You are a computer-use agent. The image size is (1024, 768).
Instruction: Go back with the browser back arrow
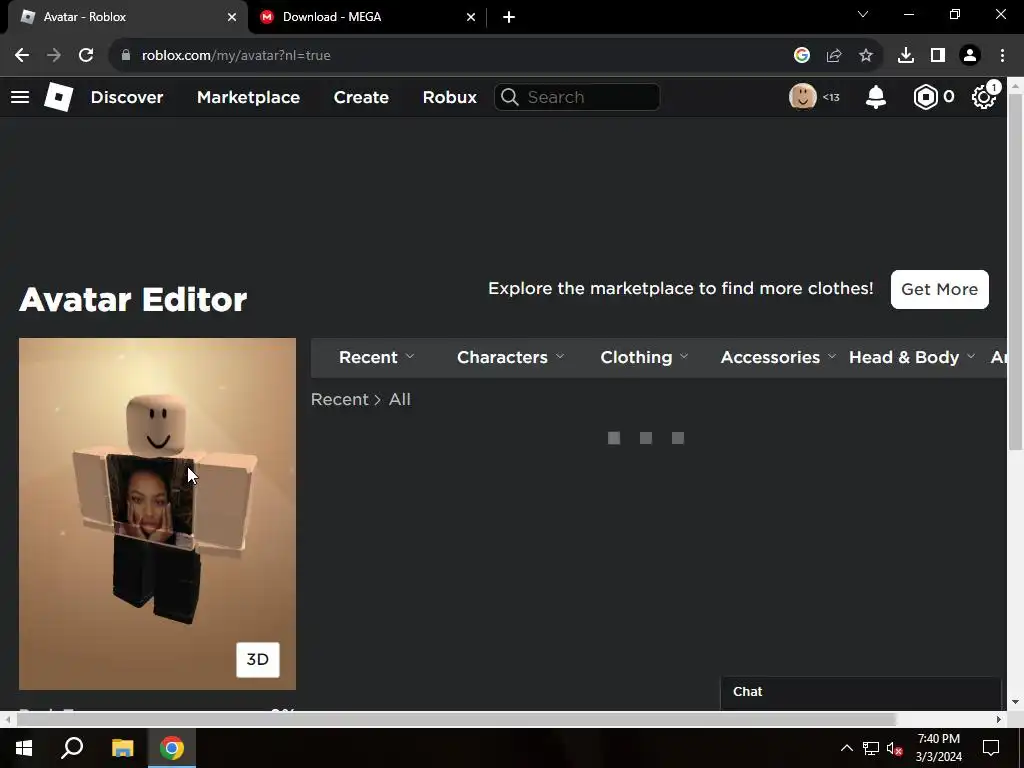coord(22,56)
